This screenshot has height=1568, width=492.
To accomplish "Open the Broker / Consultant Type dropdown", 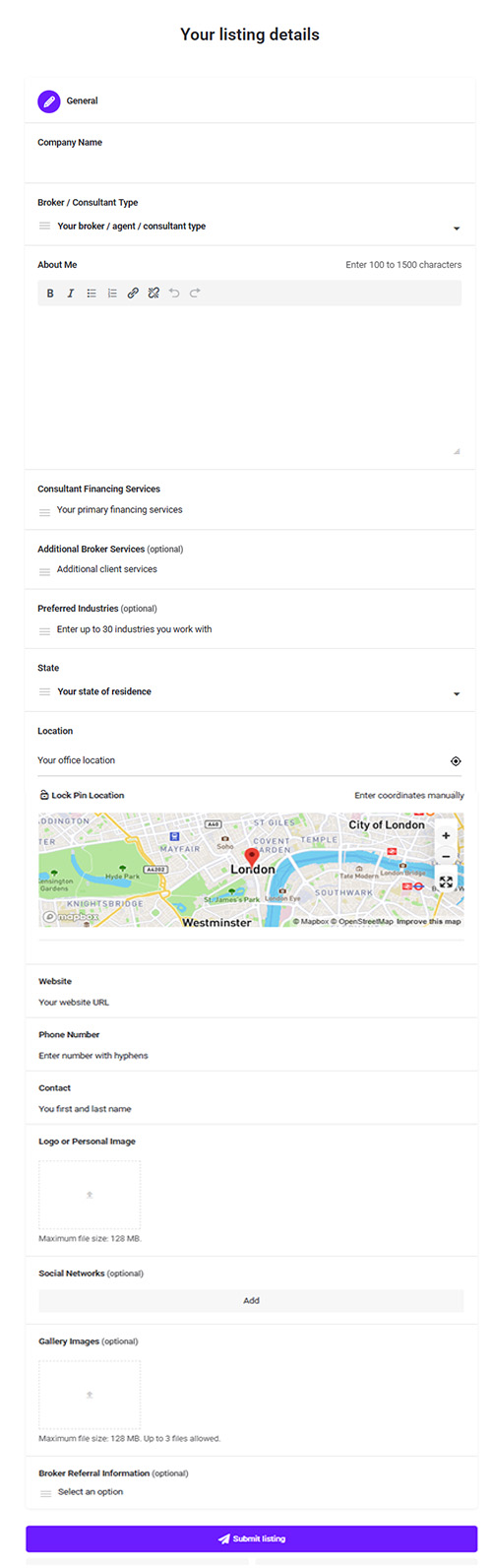I will (250, 227).
